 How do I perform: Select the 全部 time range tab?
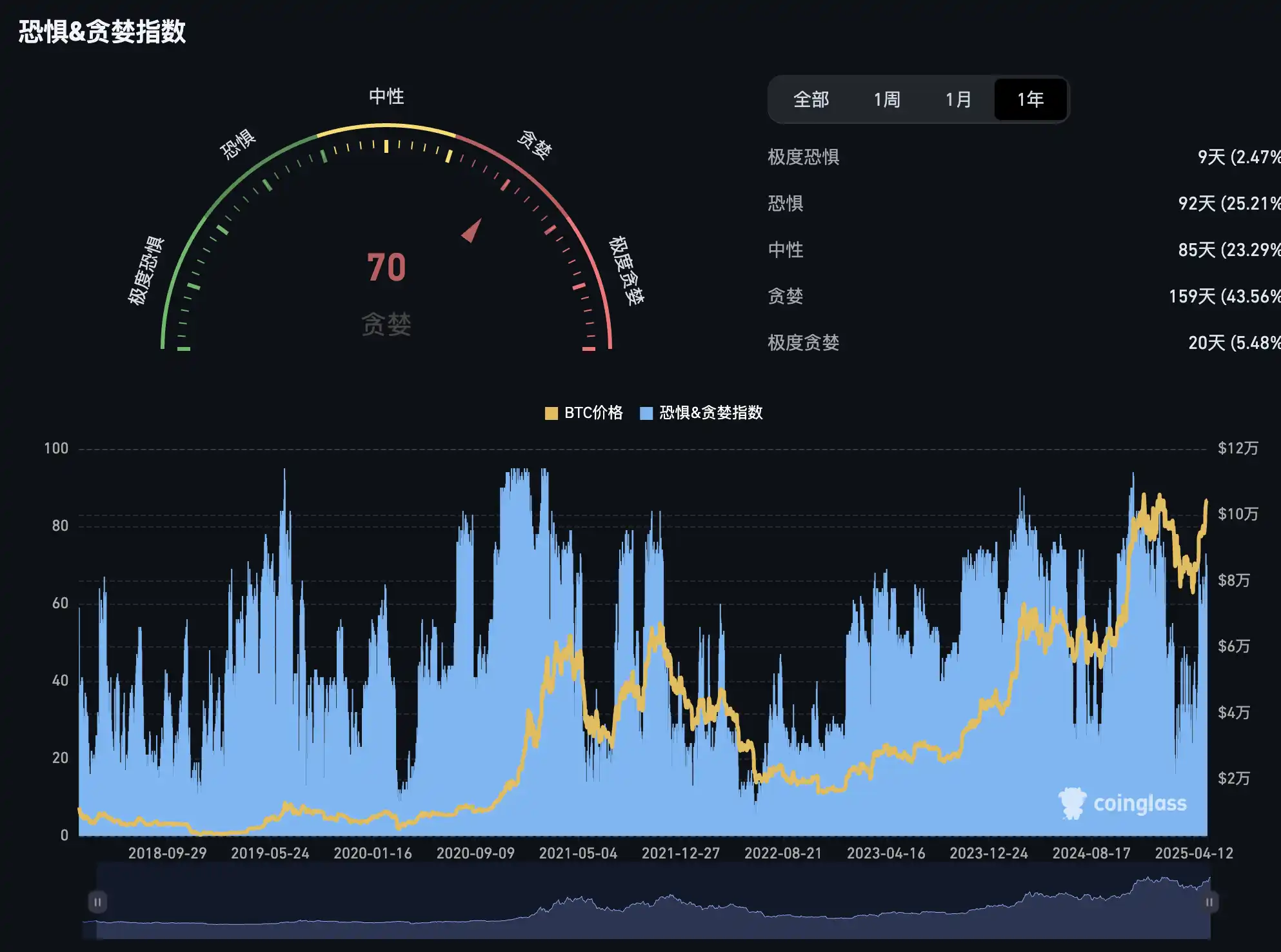(x=811, y=99)
